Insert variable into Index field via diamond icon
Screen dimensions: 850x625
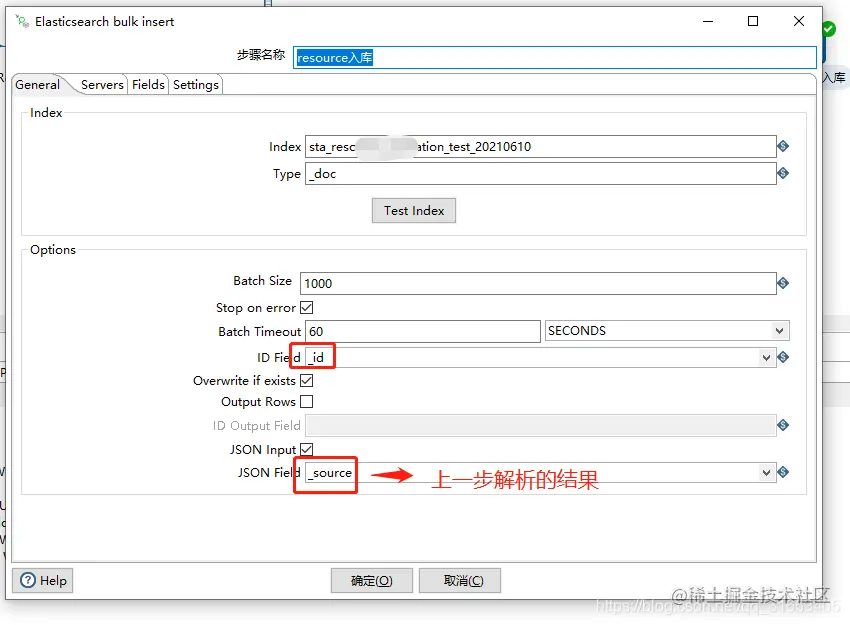click(783, 146)
